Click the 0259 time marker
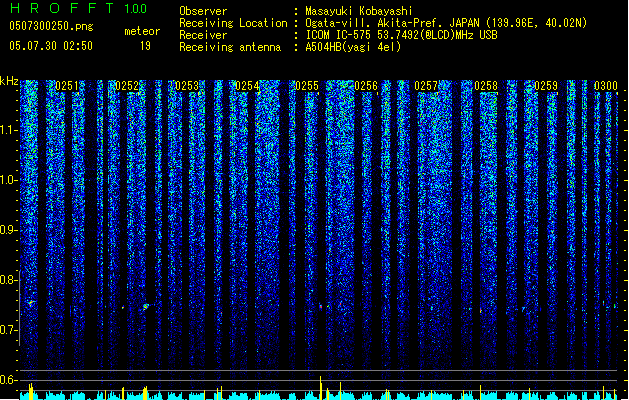 pos(546,86)
